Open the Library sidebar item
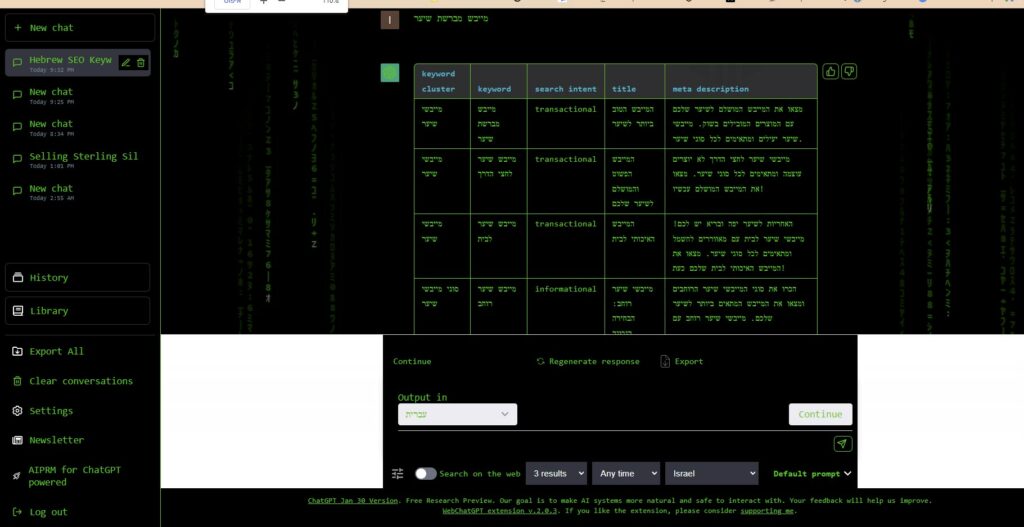 [78, 311]
